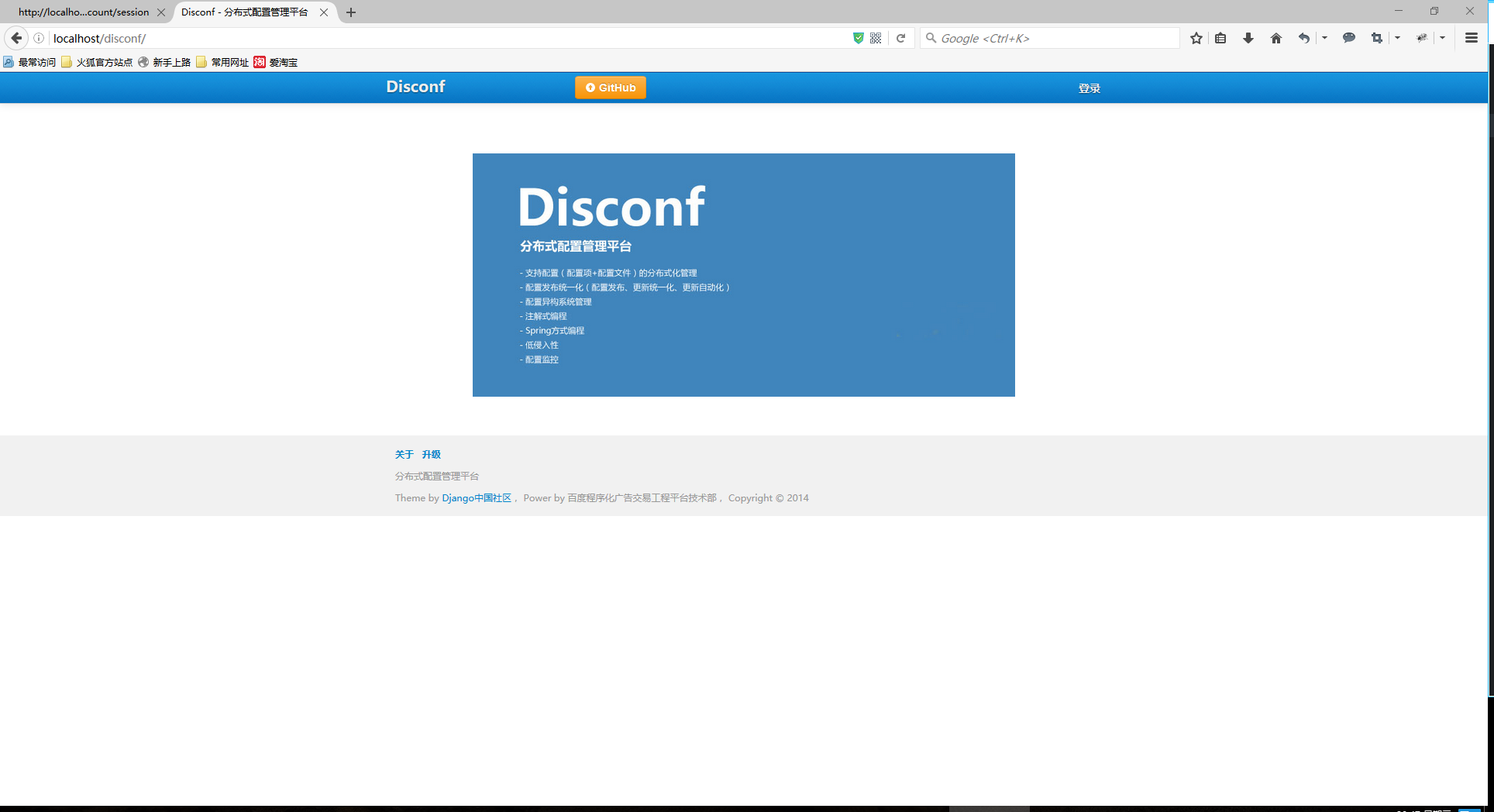
Task: Click the Disconf brand link in navbar
Action: (x=415, y=87)
